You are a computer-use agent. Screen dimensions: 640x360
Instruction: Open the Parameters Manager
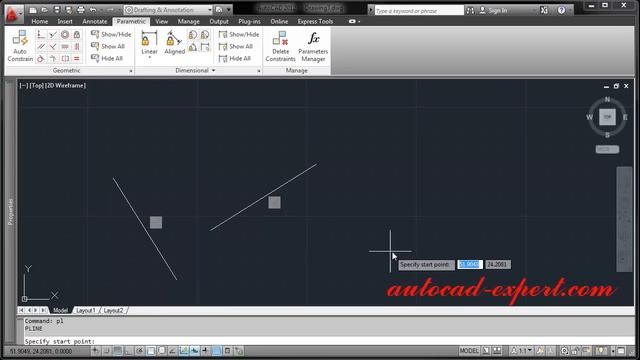pyautogui.click(x=313, y=46)
